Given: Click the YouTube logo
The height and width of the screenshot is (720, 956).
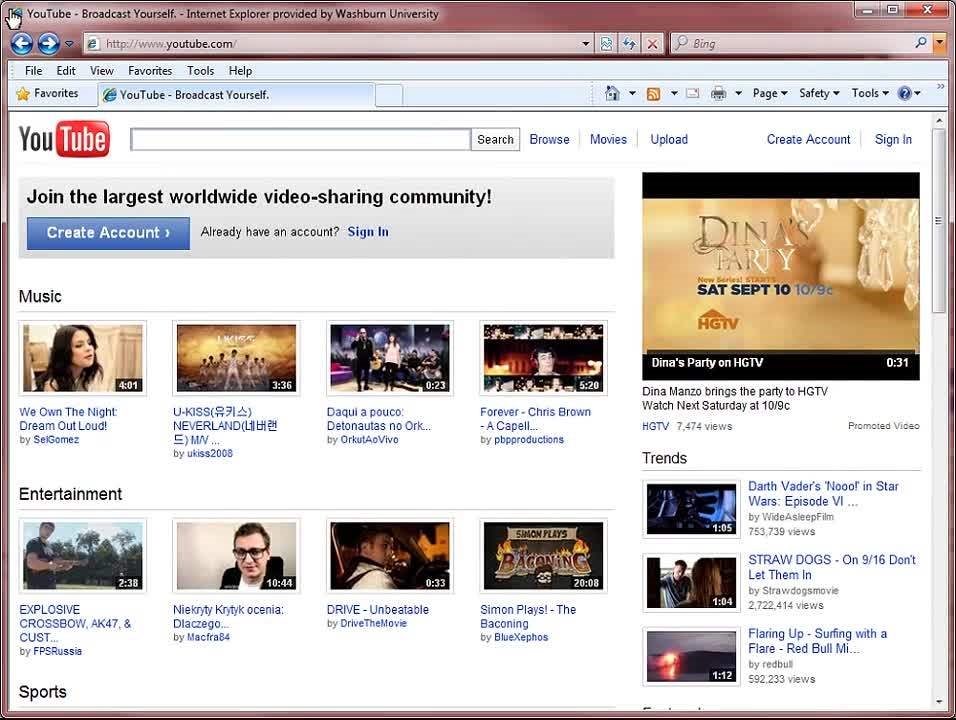Looking at the screenshot, I should [x=65, y=138].
